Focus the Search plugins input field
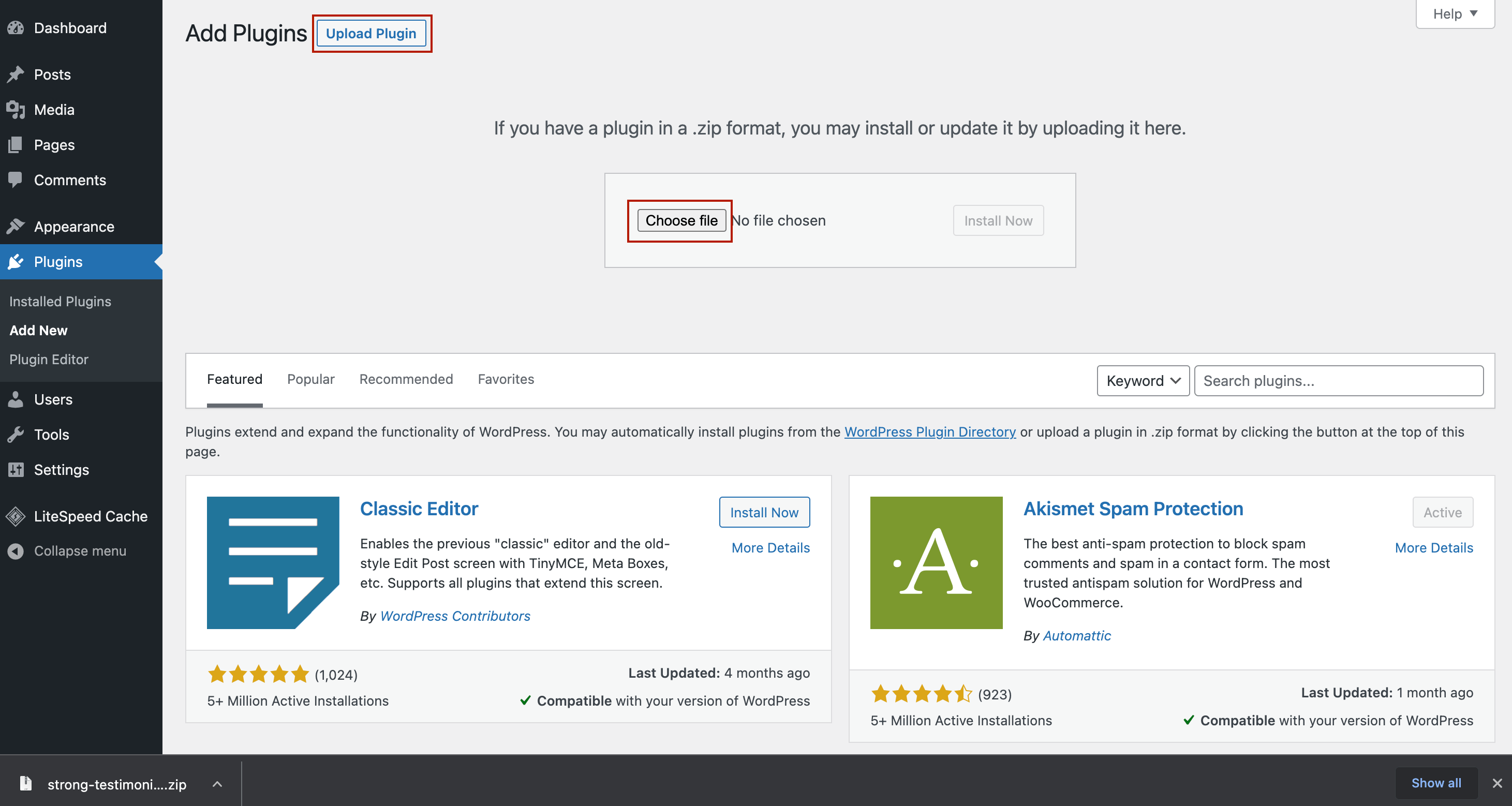Screen dimensions: 1512x806 coord(1338,381)
